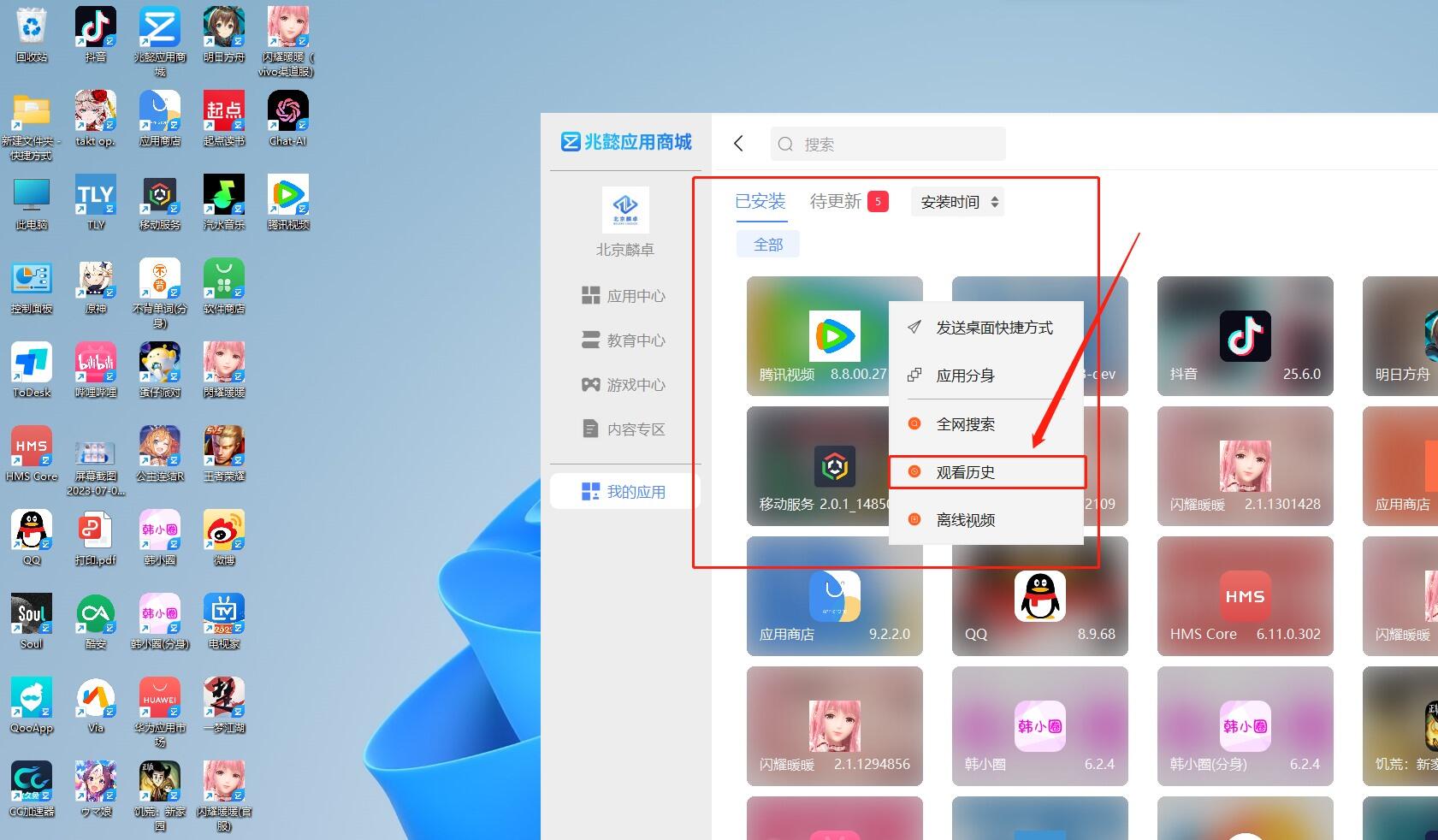The width and height of the screenshot is (1438, 840).
Task: Open the HMS Core app tile
Action: [x=1245, y=596]
